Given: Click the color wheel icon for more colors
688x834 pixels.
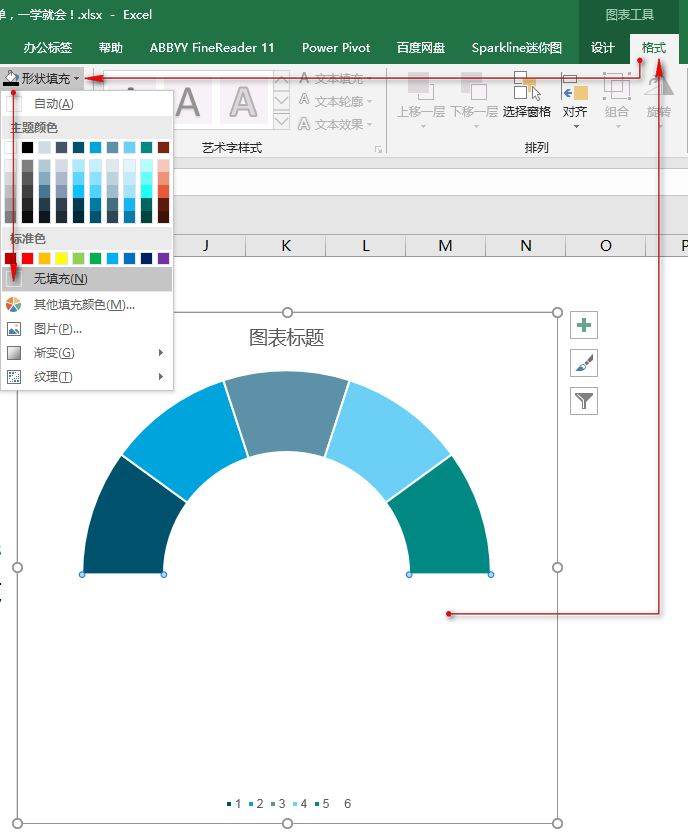Looking at the screenshot, I should (x=14, y=305).
